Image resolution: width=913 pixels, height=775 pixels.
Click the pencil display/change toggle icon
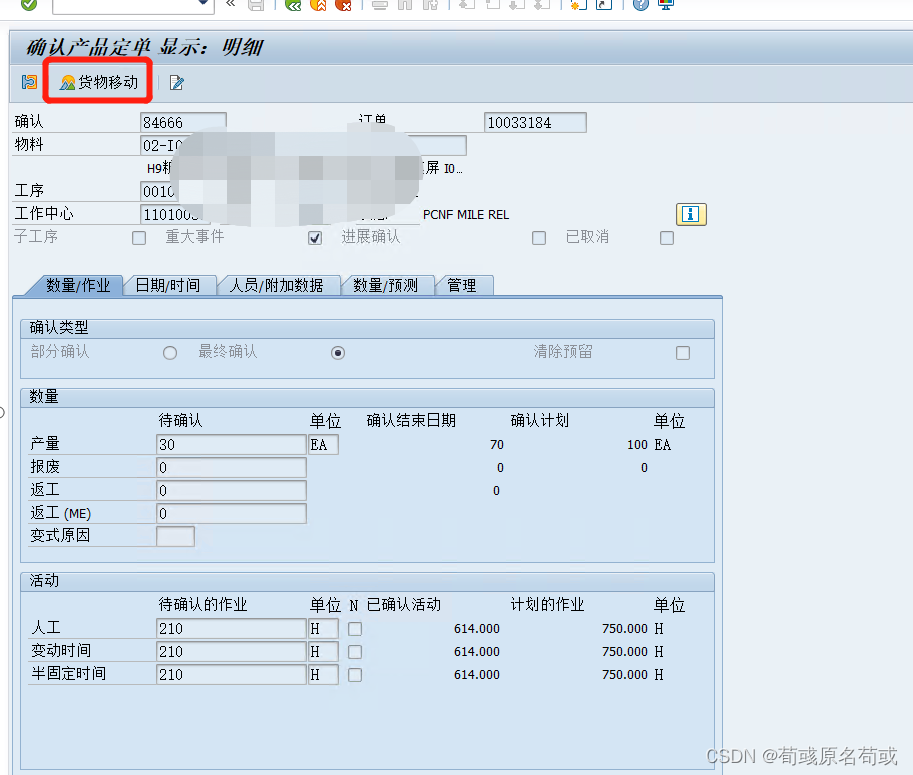[x=176, y=83]
